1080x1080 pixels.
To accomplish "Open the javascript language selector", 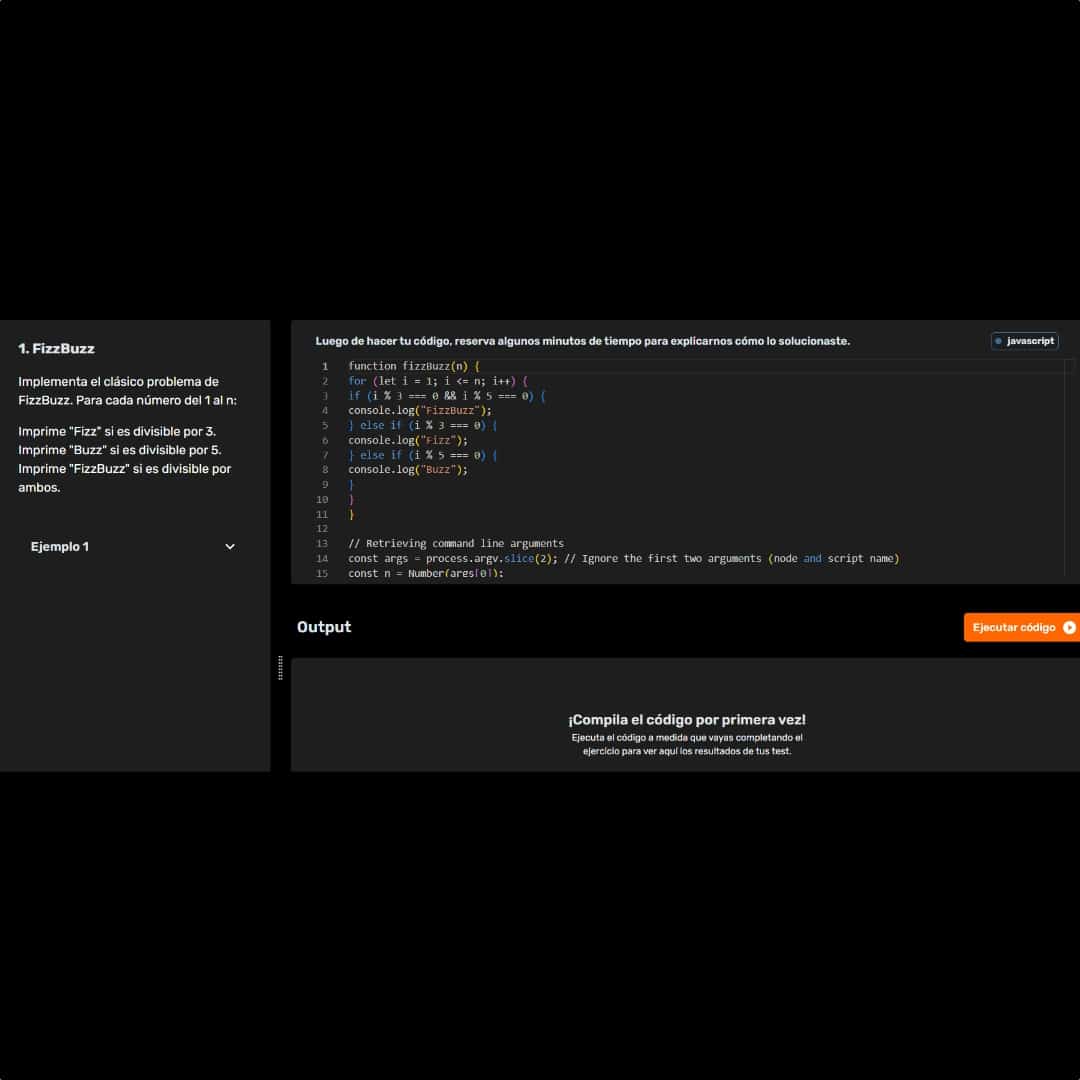I will pyautogui.click(x=1024, y=341).
